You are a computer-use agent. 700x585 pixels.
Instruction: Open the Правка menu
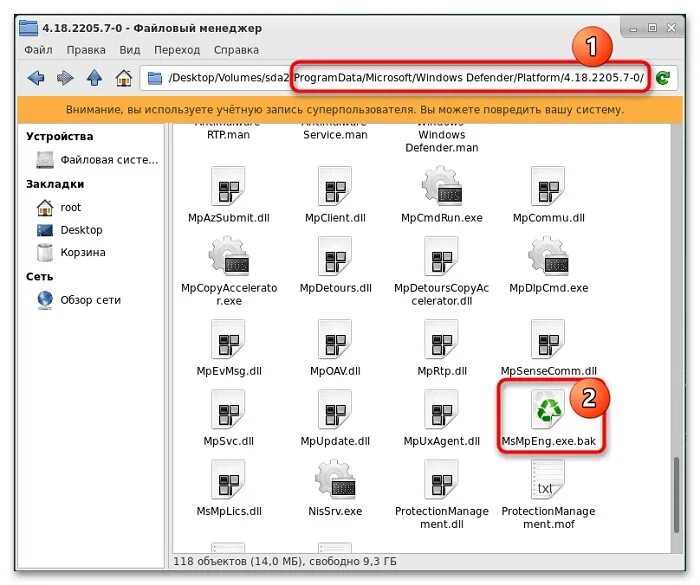[86, 50]
